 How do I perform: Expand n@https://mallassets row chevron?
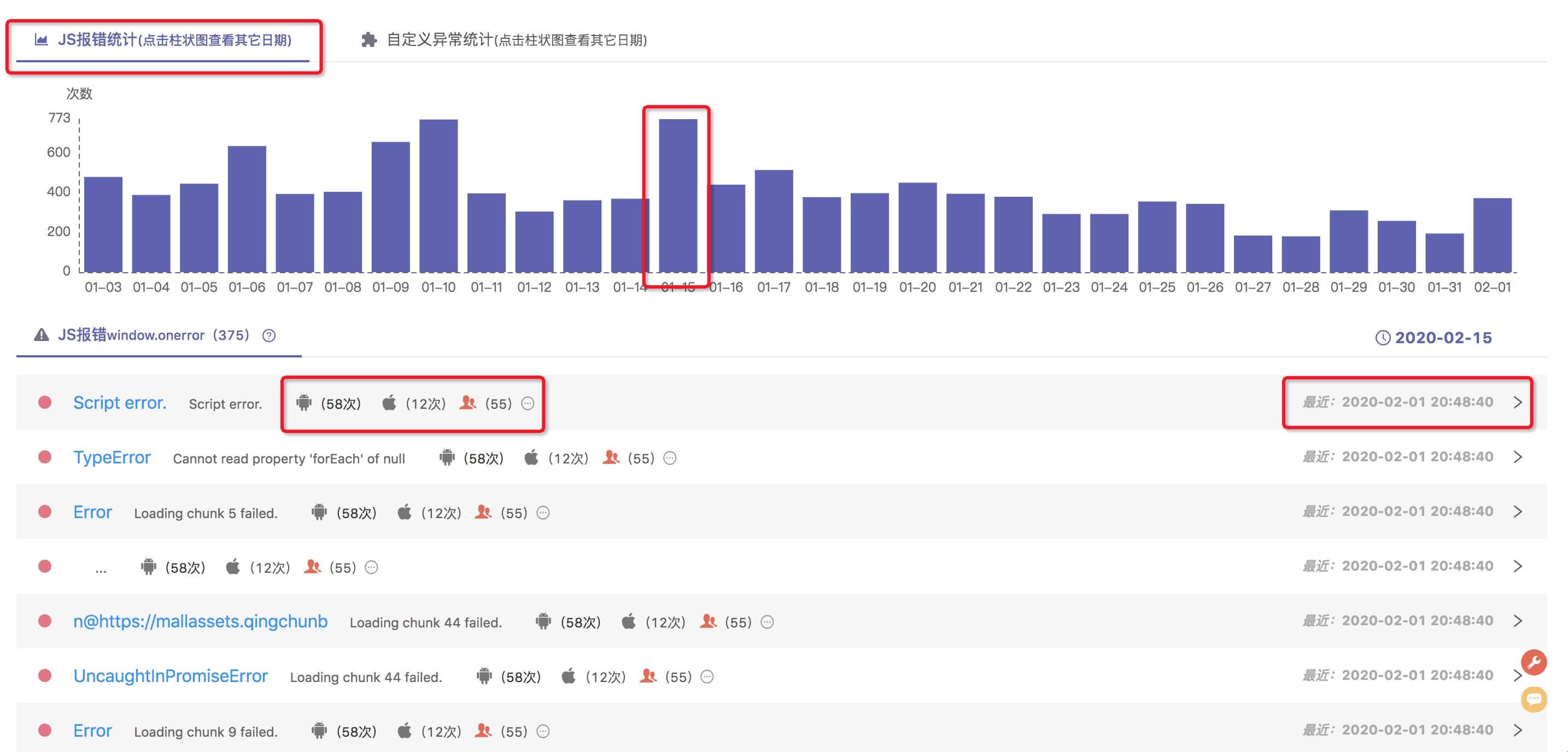click(x=1518, y=621)
